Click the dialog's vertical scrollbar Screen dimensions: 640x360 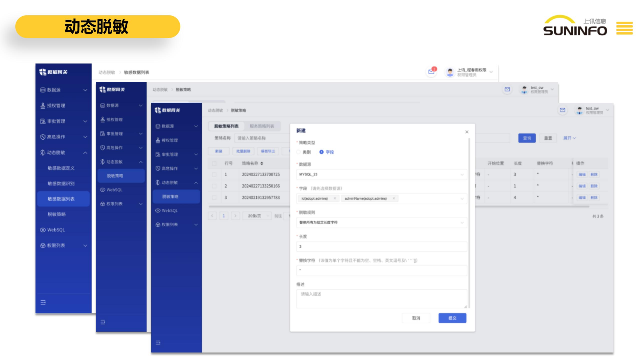469,222
